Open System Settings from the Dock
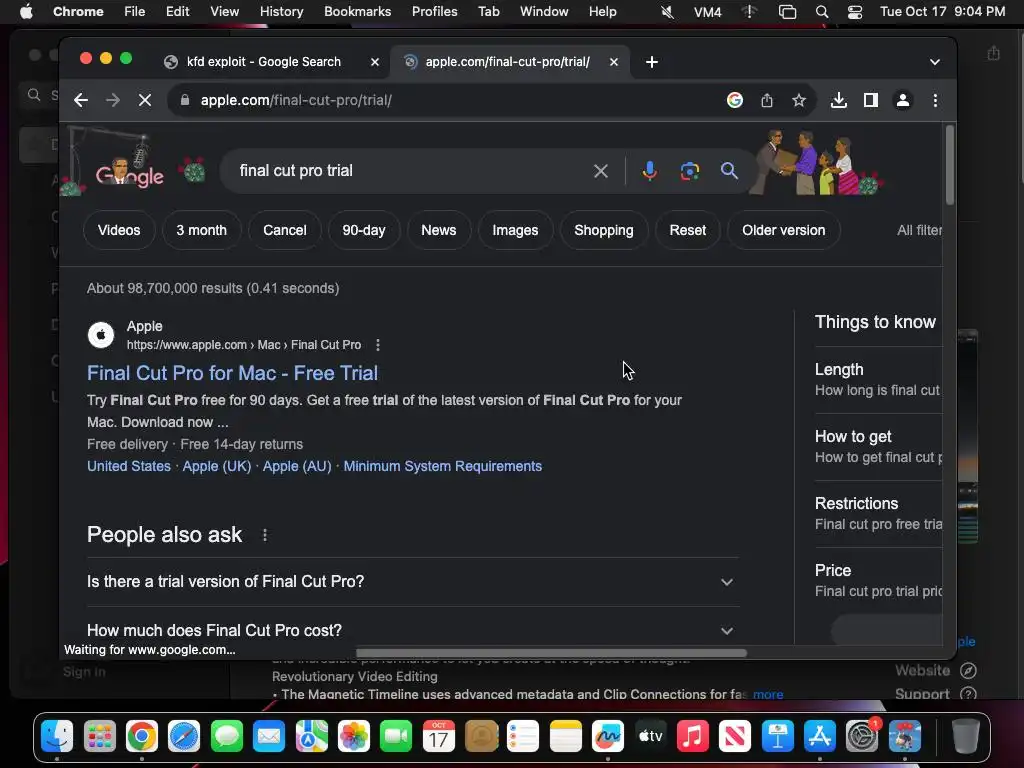This screenshot has height=768, width=1024. [862, 737]
